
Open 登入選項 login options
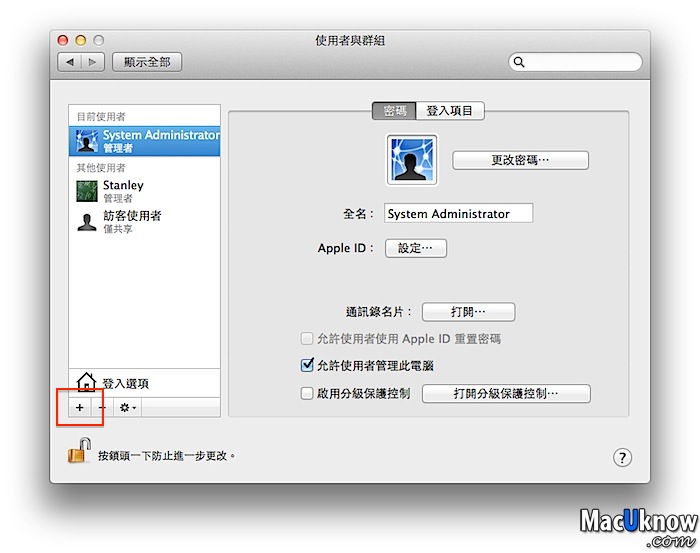point(125,383)
